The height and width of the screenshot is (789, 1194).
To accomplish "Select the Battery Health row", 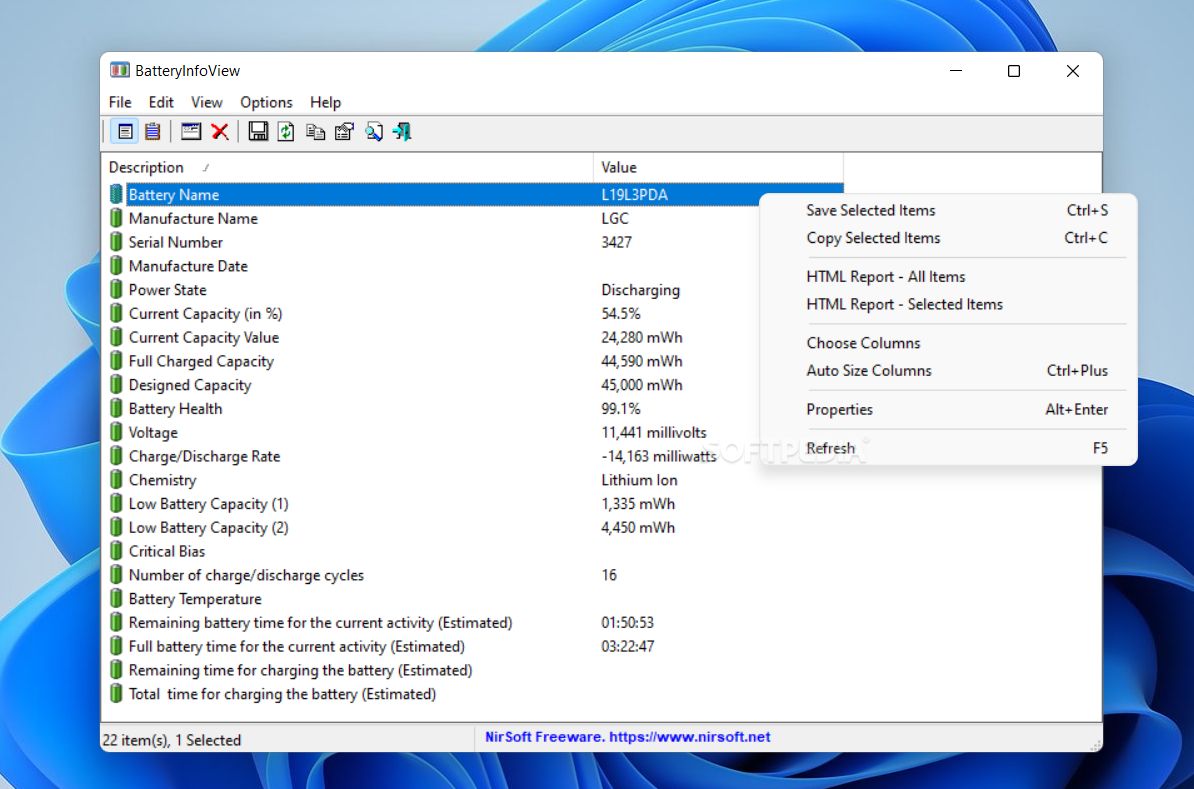I will coord(174,408).
